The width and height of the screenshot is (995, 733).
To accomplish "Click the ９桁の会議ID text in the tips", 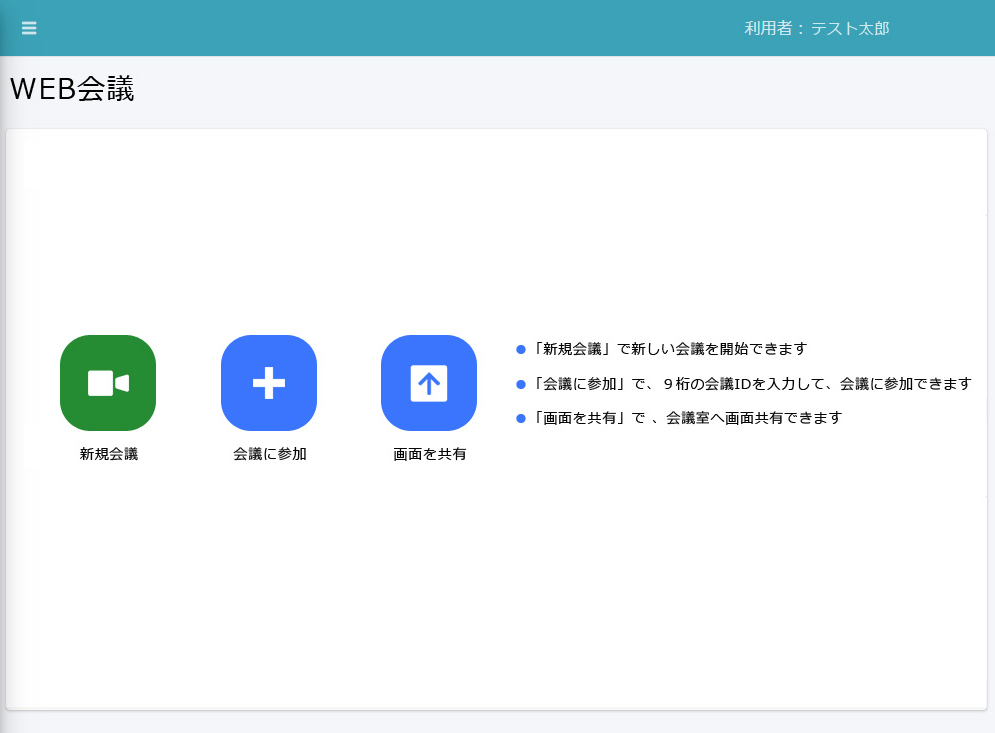I will [x=713, y=384].
